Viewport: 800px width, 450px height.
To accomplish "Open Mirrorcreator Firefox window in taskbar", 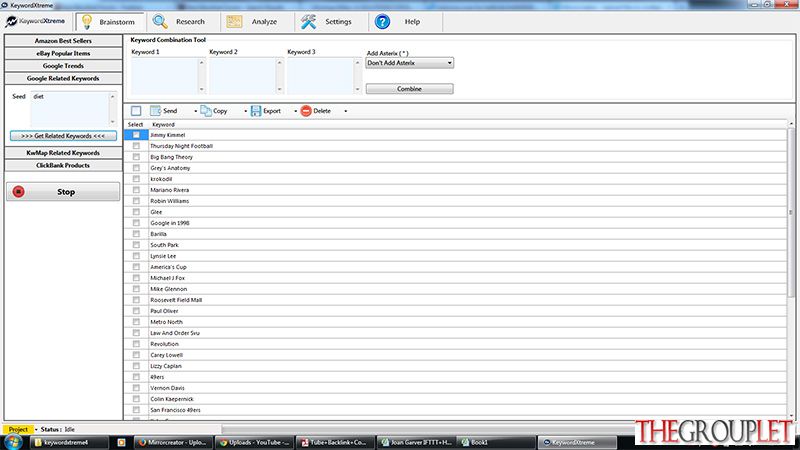I will pos(173,442).
